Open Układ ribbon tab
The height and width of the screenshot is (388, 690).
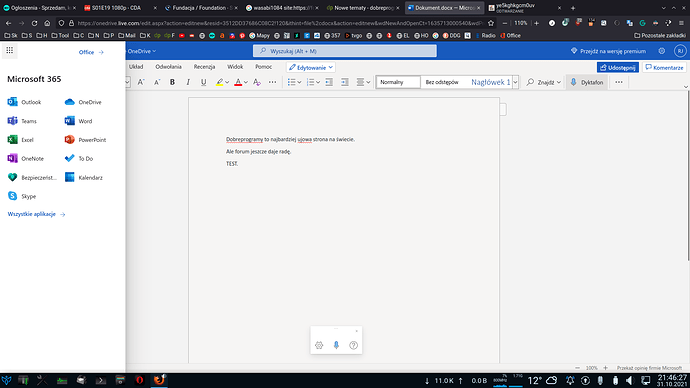point(136,67)
